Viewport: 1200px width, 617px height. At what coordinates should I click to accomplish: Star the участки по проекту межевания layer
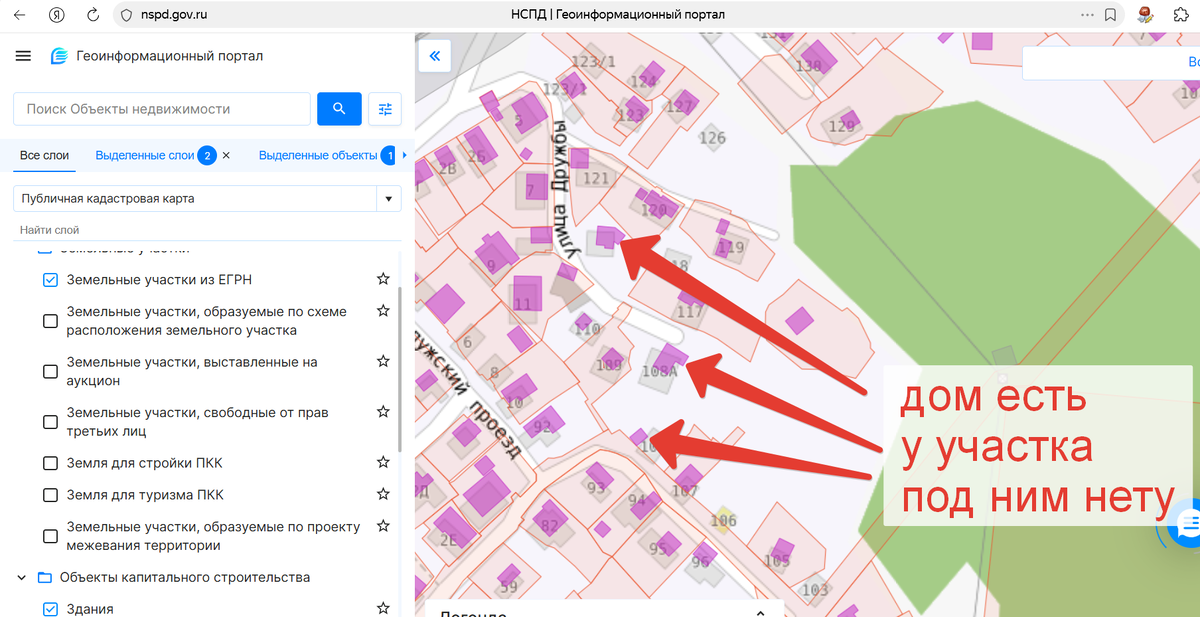tap(382, 526)
